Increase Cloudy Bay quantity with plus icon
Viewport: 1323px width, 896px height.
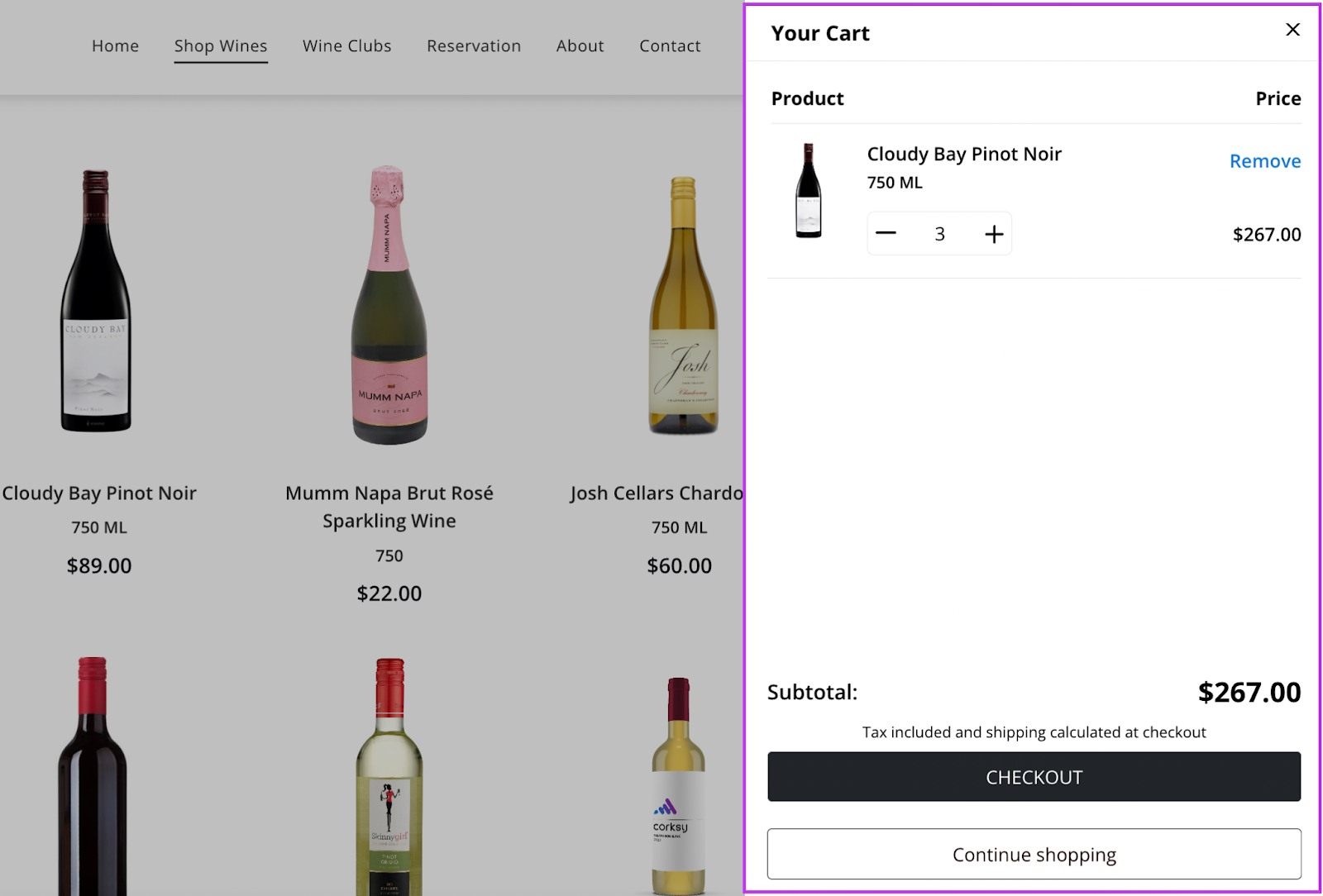994,234
